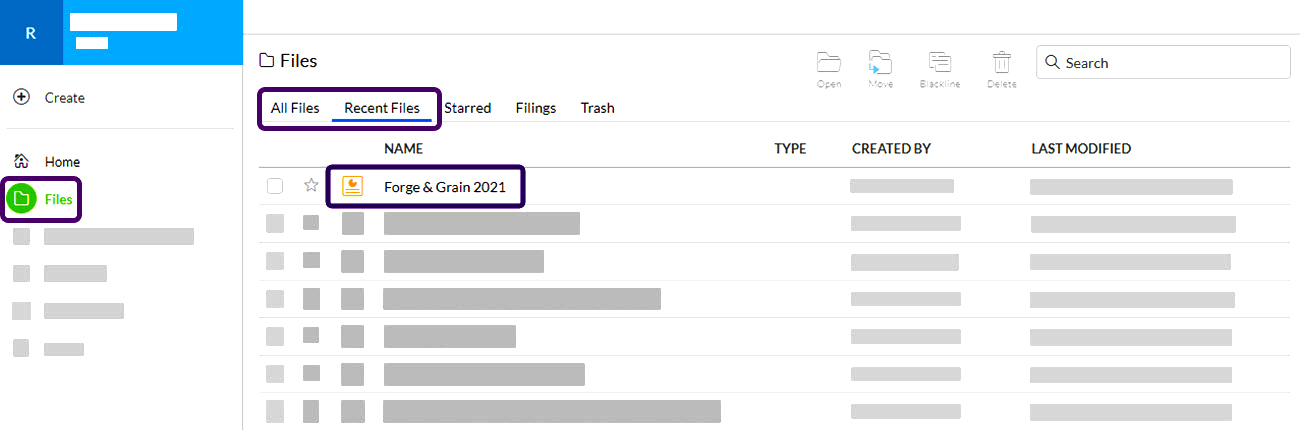The height and width of the screenshot is (430, 1300).
Task: View the Trash tab
Action: [x=597, y=108]
